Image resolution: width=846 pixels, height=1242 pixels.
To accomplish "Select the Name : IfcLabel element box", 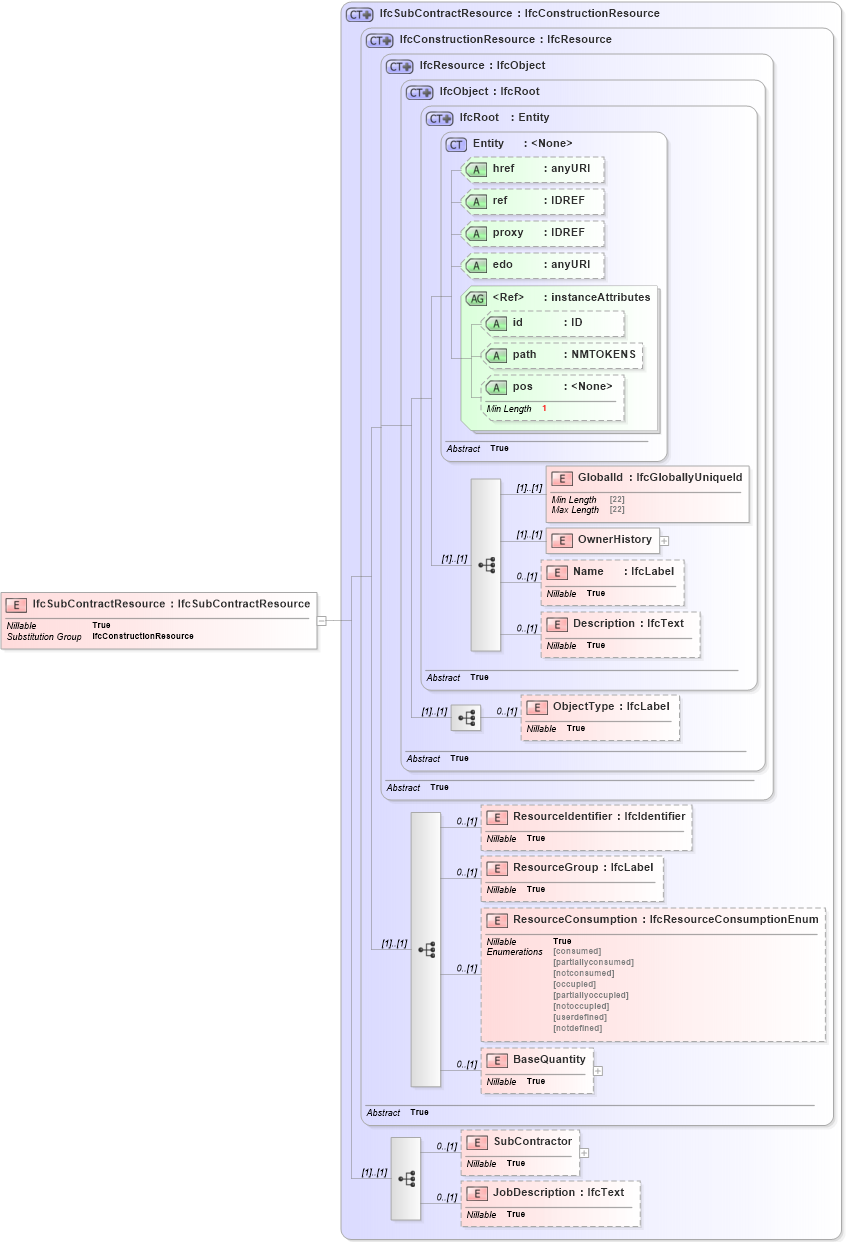I will [x=612, y=582].
